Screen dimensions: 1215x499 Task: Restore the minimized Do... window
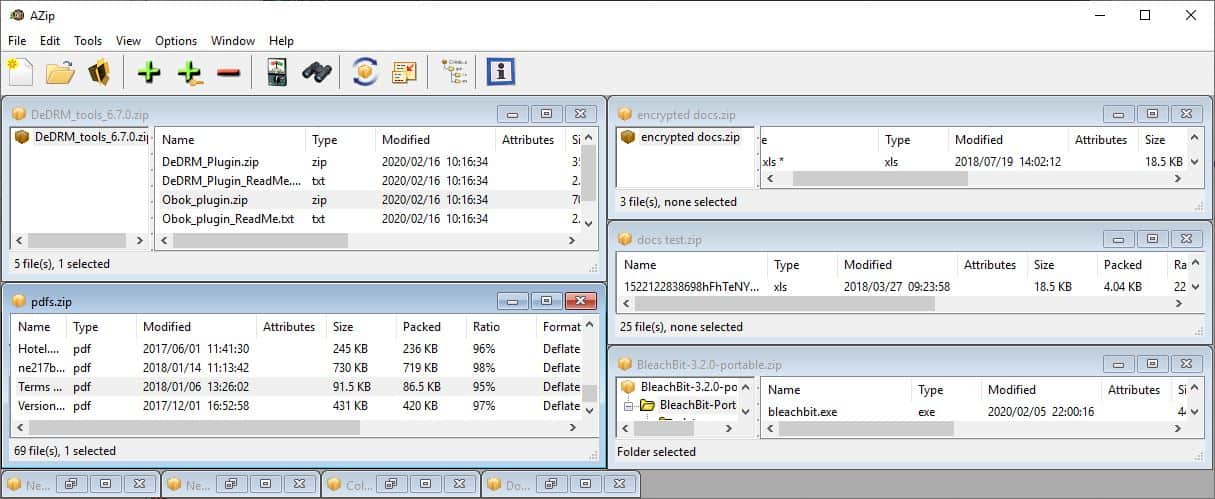coord(550,484)
